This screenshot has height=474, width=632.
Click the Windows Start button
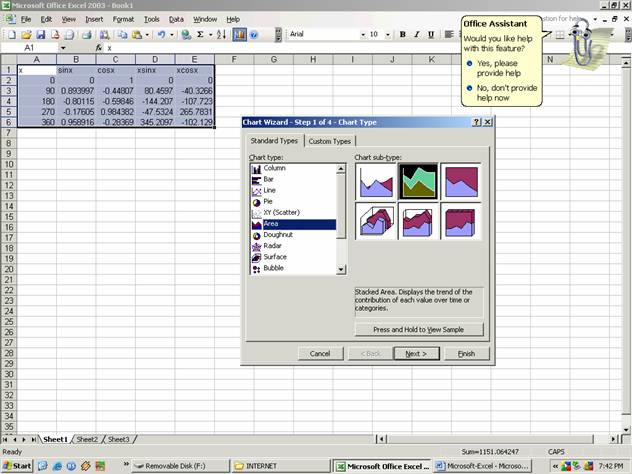(x=17, y=466)
